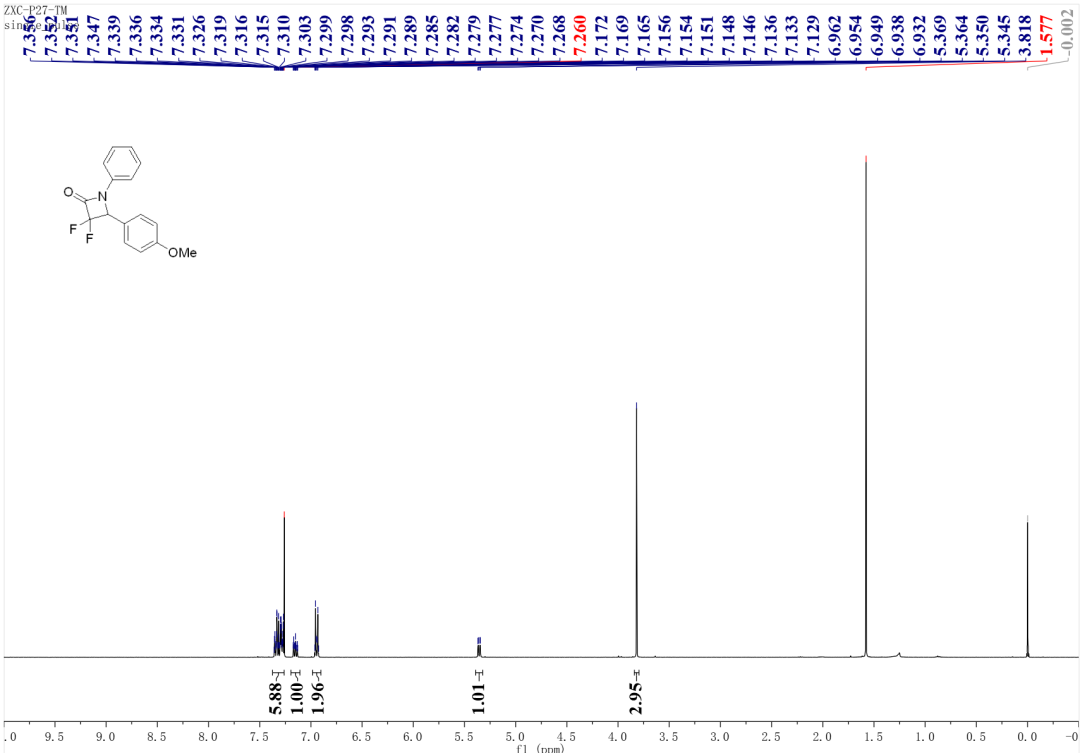Click the CDCl3 solvent peak near 7.26 ppm
Image resolution: width=1080 pixels, height=753 pixels.
284,584
